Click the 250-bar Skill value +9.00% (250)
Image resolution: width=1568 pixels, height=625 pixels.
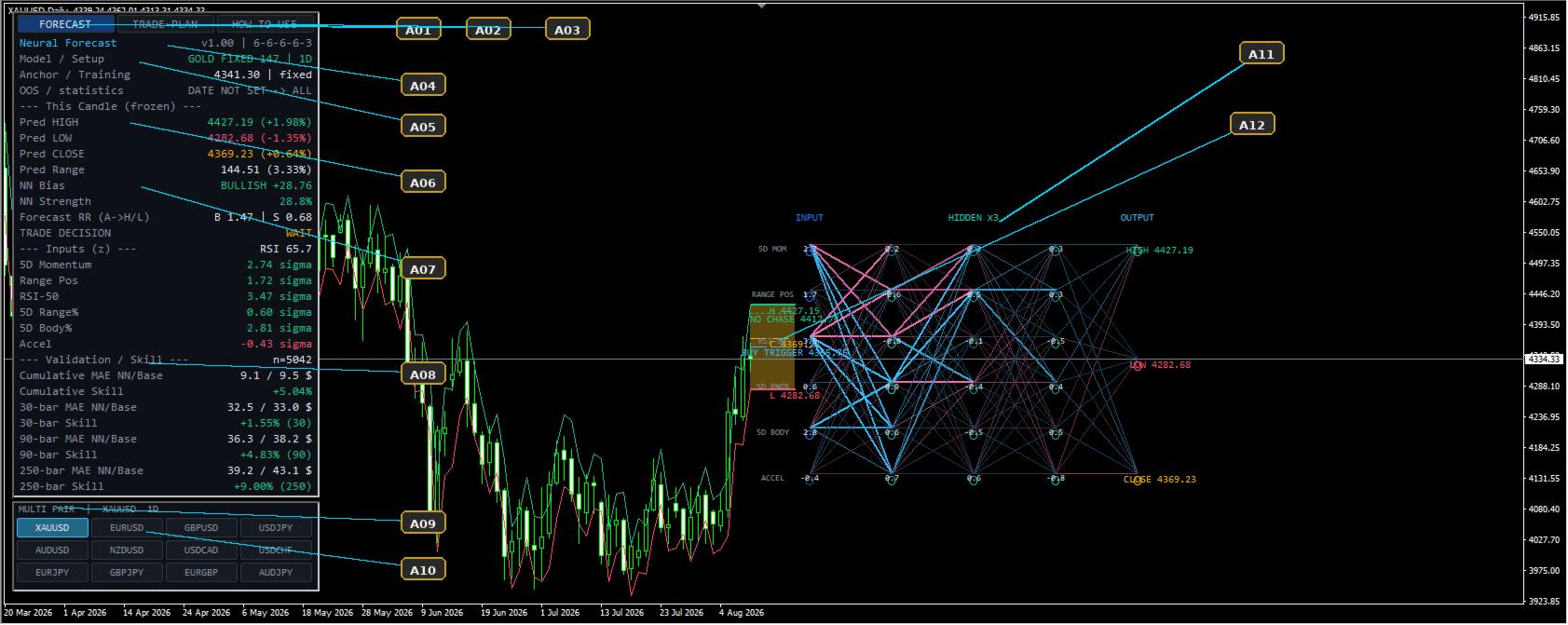(273, 486)
